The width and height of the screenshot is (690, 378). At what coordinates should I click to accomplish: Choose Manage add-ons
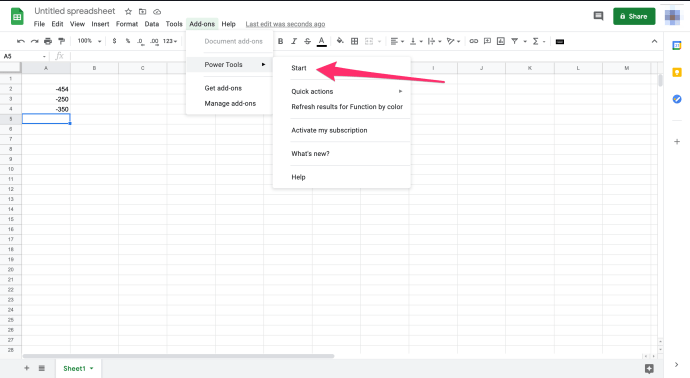(x=229, y=103)
